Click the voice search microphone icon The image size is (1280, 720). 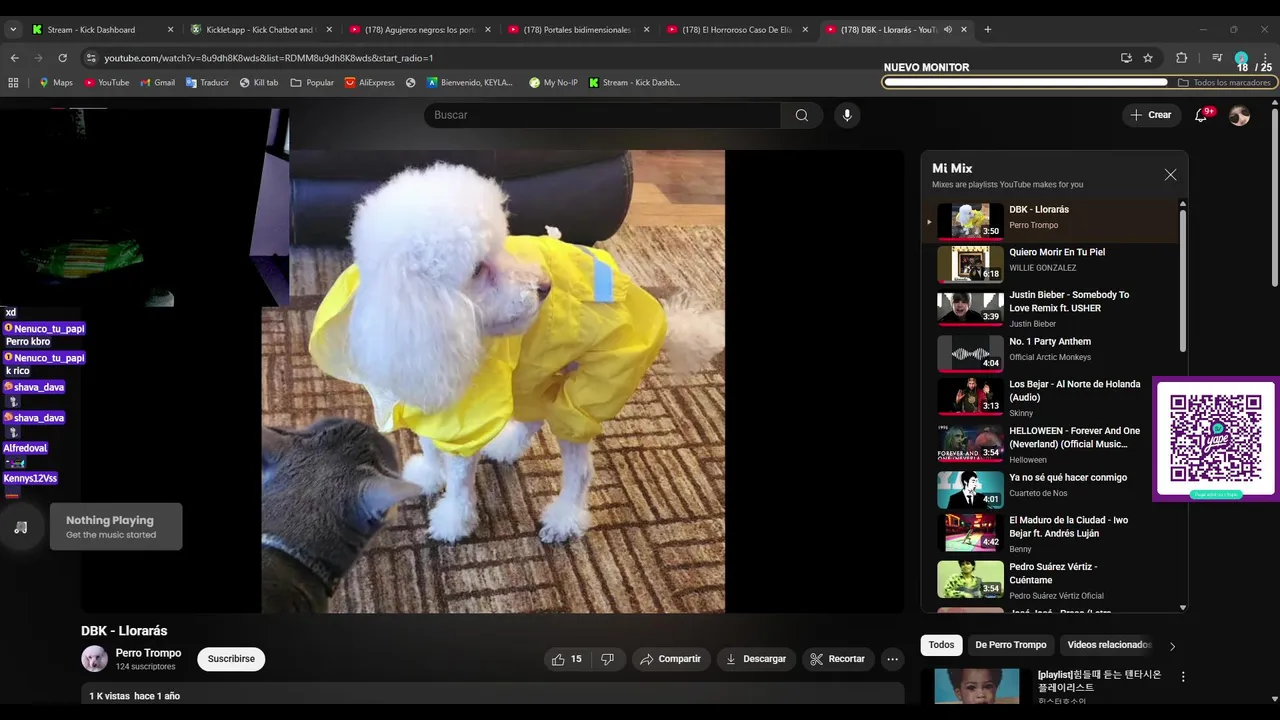(847, 115)
